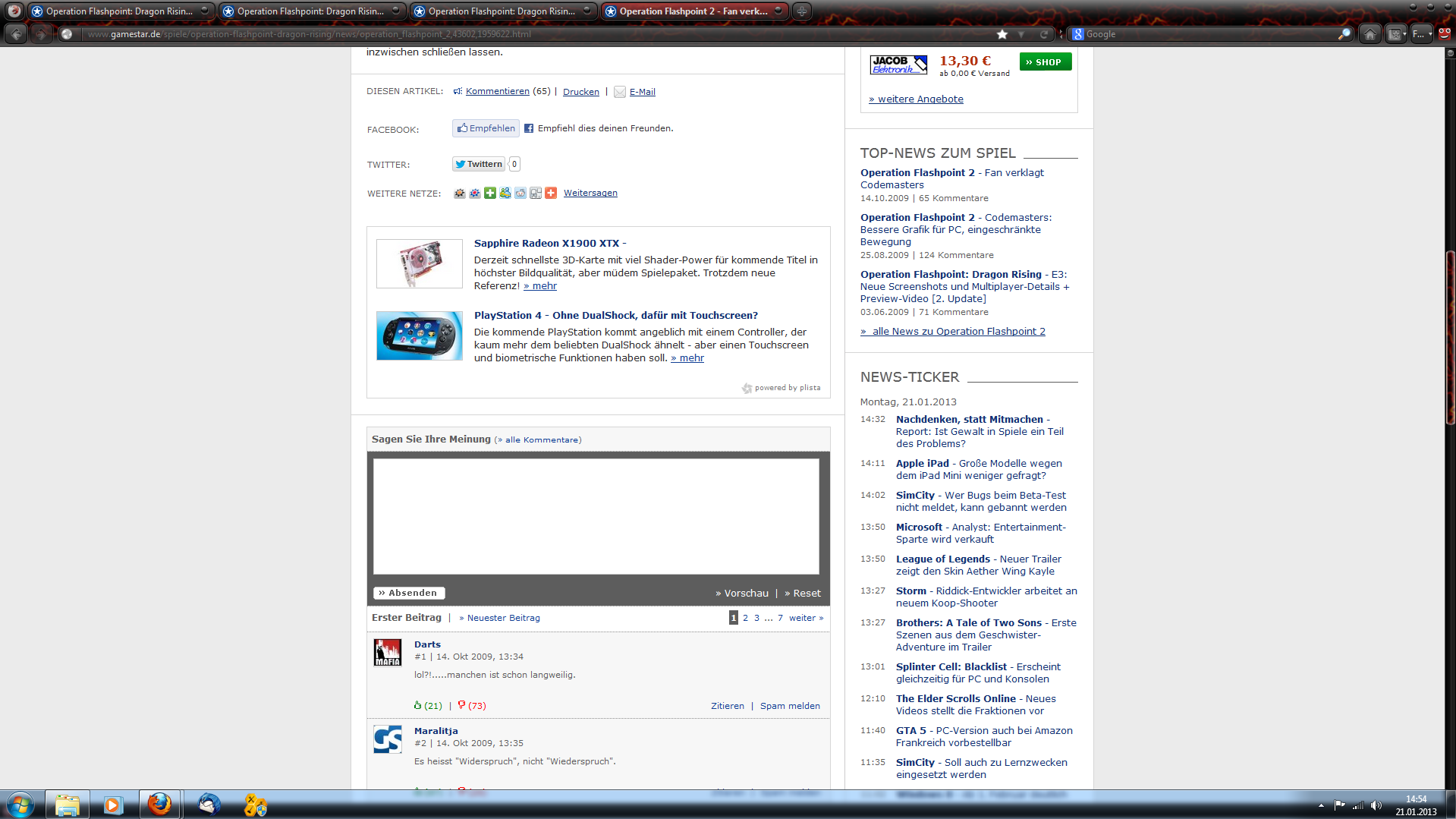Image resolution: width=1456 pixels, height=819 pixels.
Task: Click the Twittern button
Action: tap(479, 164)
